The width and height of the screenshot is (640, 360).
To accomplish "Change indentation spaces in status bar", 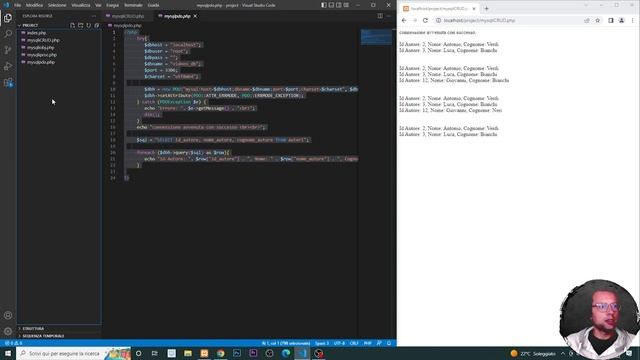I will click(322, 343).
